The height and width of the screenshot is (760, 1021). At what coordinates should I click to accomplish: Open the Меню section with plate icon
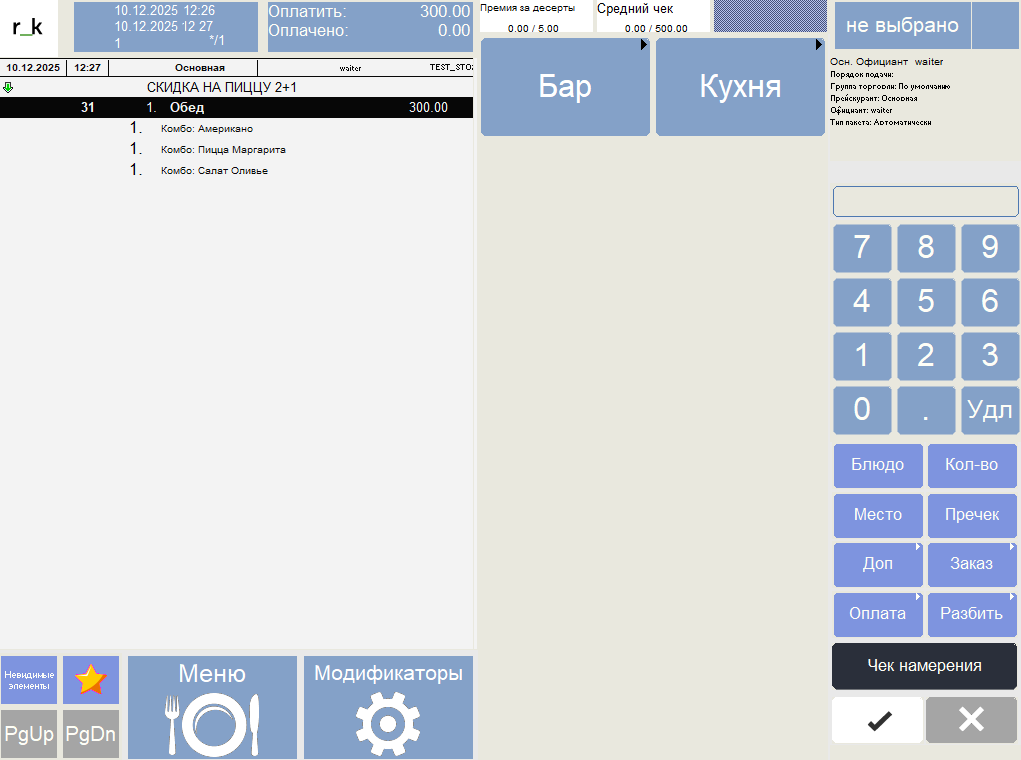[212, 707]
